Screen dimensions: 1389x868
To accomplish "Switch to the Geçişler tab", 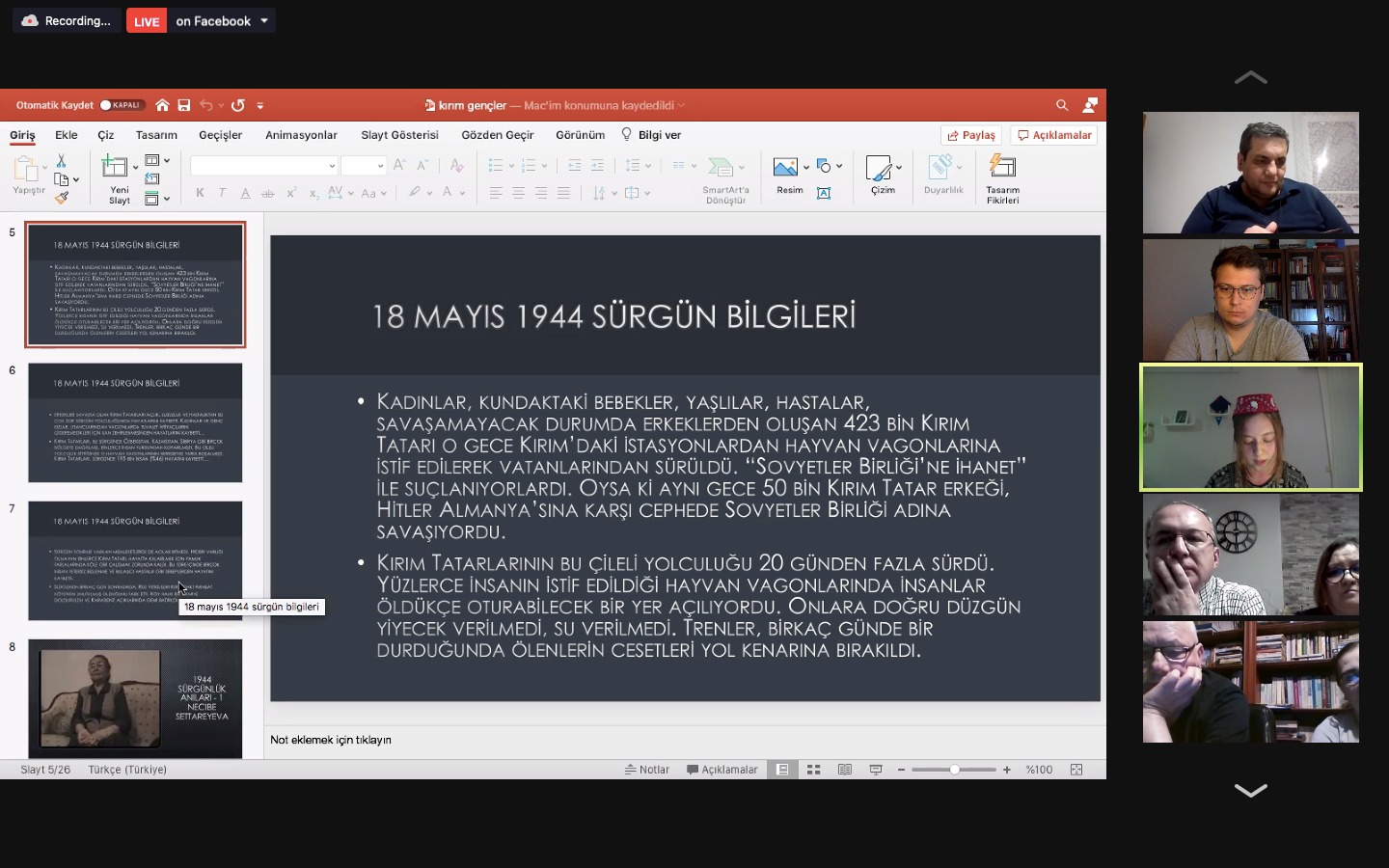I will pos(220,135).
